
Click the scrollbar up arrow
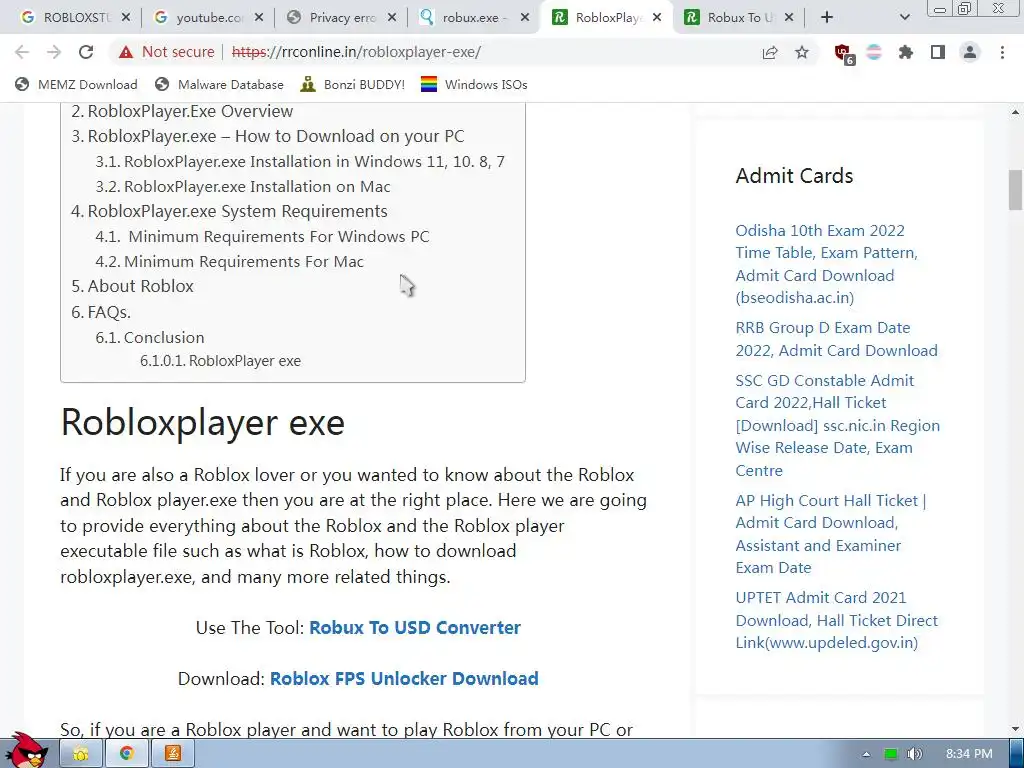pyautogui.click(x=1016, y=112)
